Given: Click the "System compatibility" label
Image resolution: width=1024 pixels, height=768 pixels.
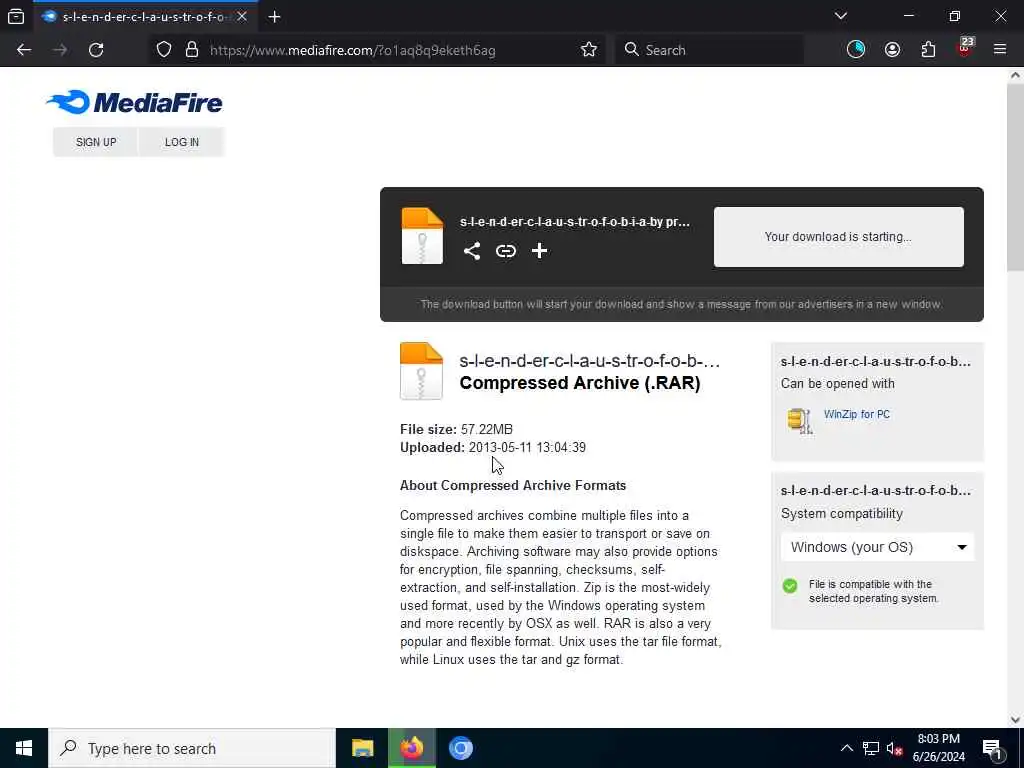Looking at the screenshot, I should point(842,513).
